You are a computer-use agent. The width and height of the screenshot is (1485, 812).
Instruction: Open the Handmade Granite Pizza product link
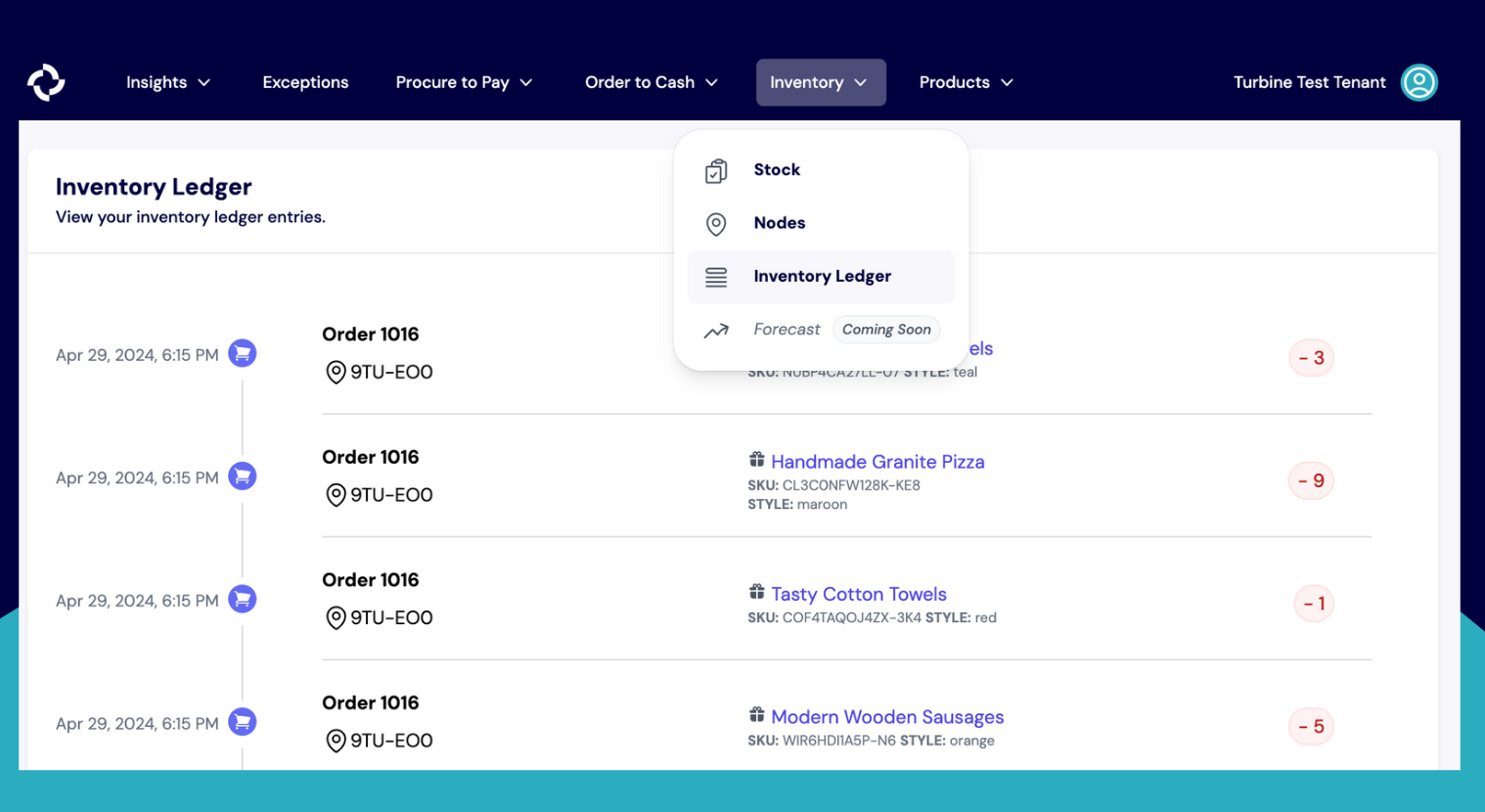[877, 462]
